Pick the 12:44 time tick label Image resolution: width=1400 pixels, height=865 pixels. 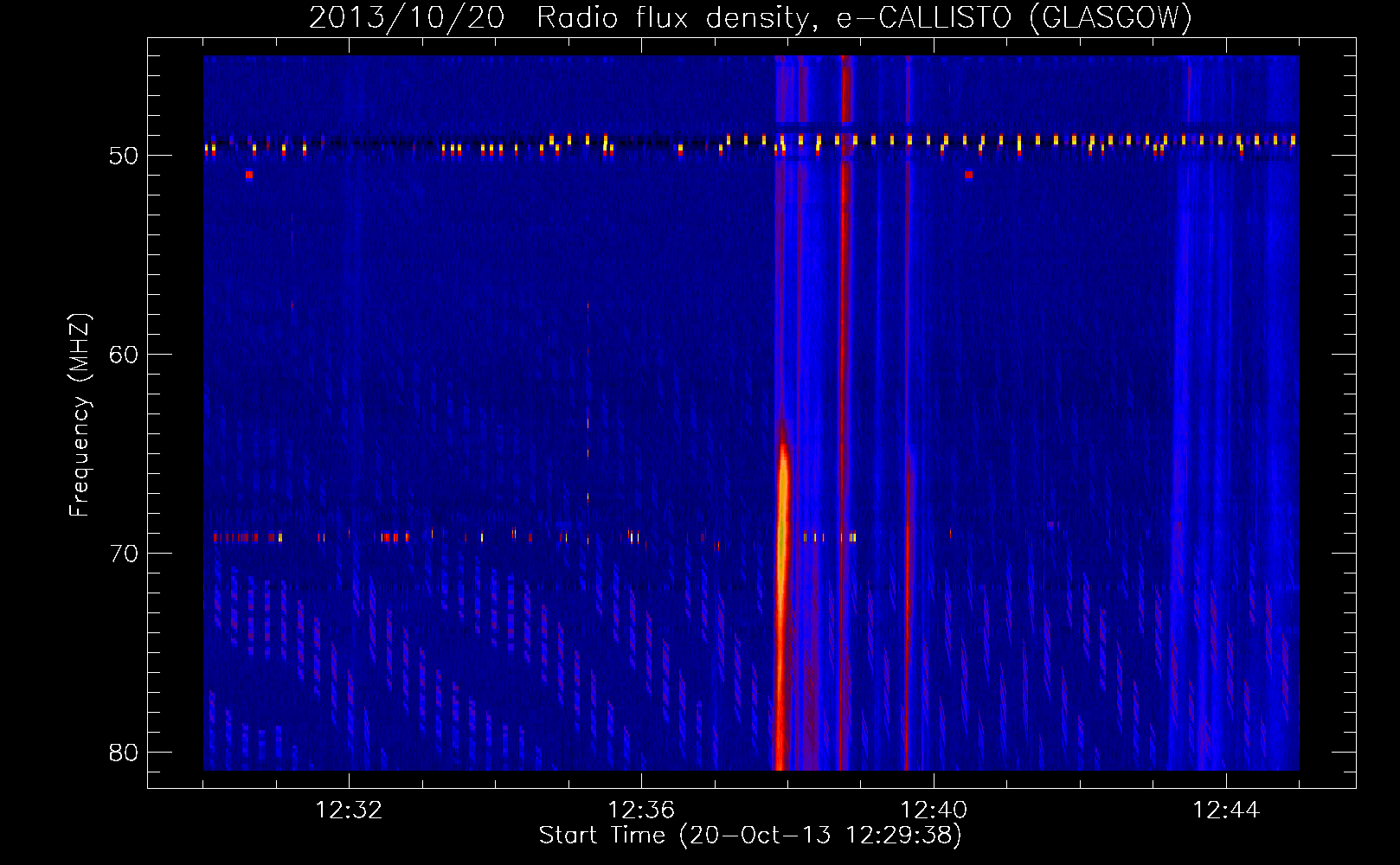(1226, 811)
